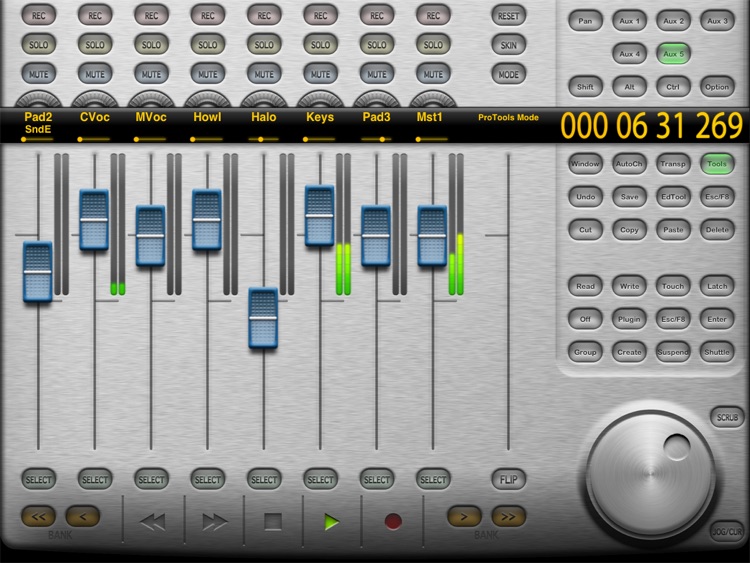Viewport: 750px width, 563px height.
Task: Solo the CVoc channel
Action: [95, 44]
